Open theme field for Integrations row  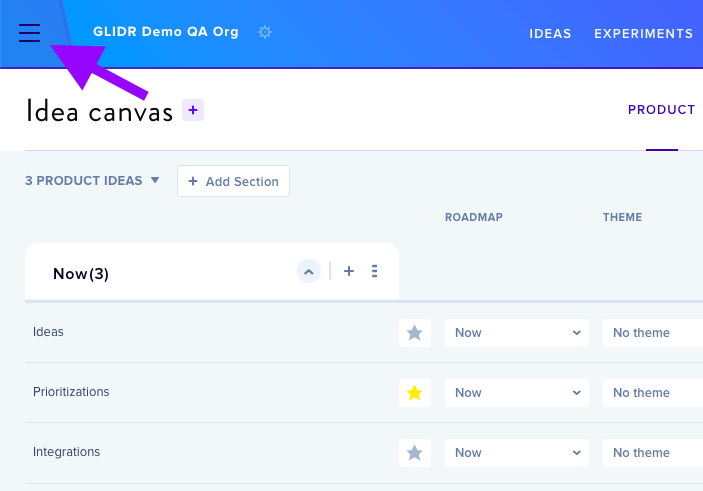tap(653, 453)
